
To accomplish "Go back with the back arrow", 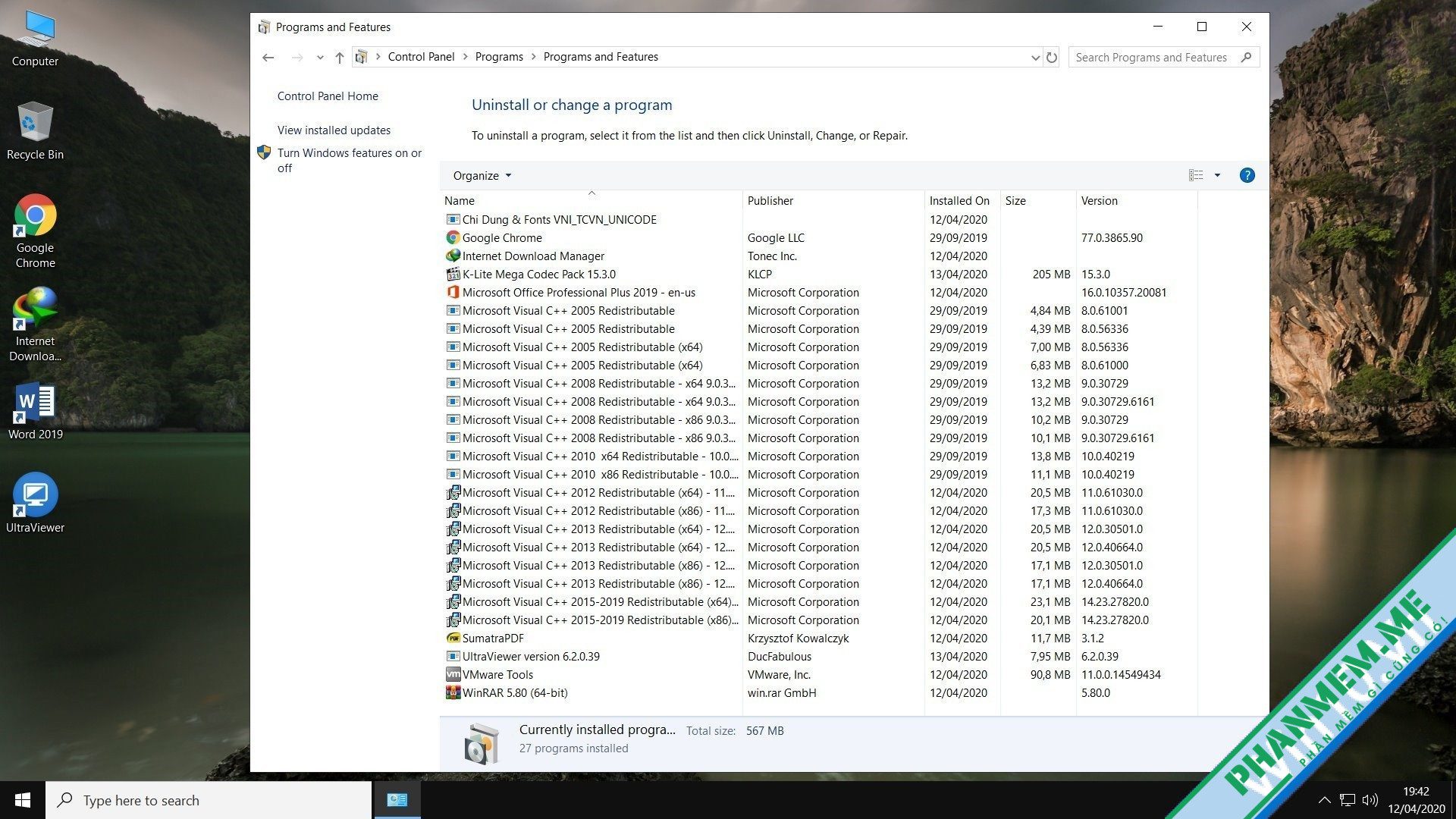I will click(x=268, y=57).
